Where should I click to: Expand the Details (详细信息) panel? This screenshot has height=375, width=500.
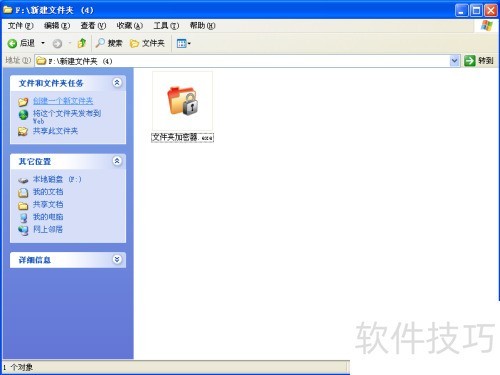pyautogui.click(x=117, y=259)
